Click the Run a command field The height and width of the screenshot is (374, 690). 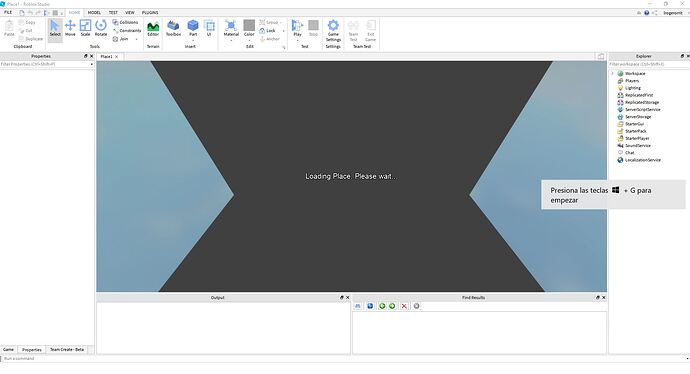pos(343,359)
